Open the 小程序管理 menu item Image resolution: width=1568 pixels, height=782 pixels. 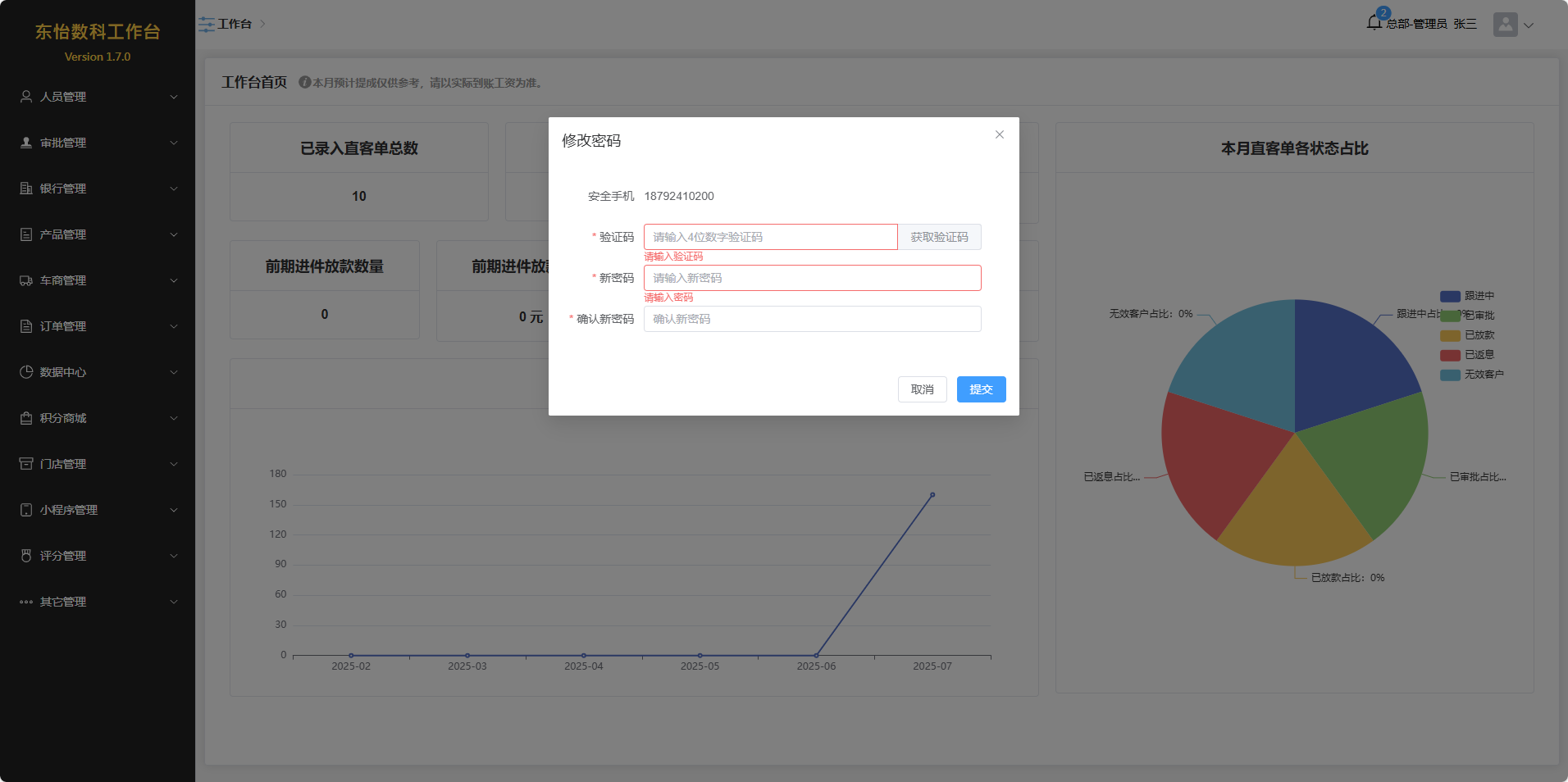coord(69,510)
